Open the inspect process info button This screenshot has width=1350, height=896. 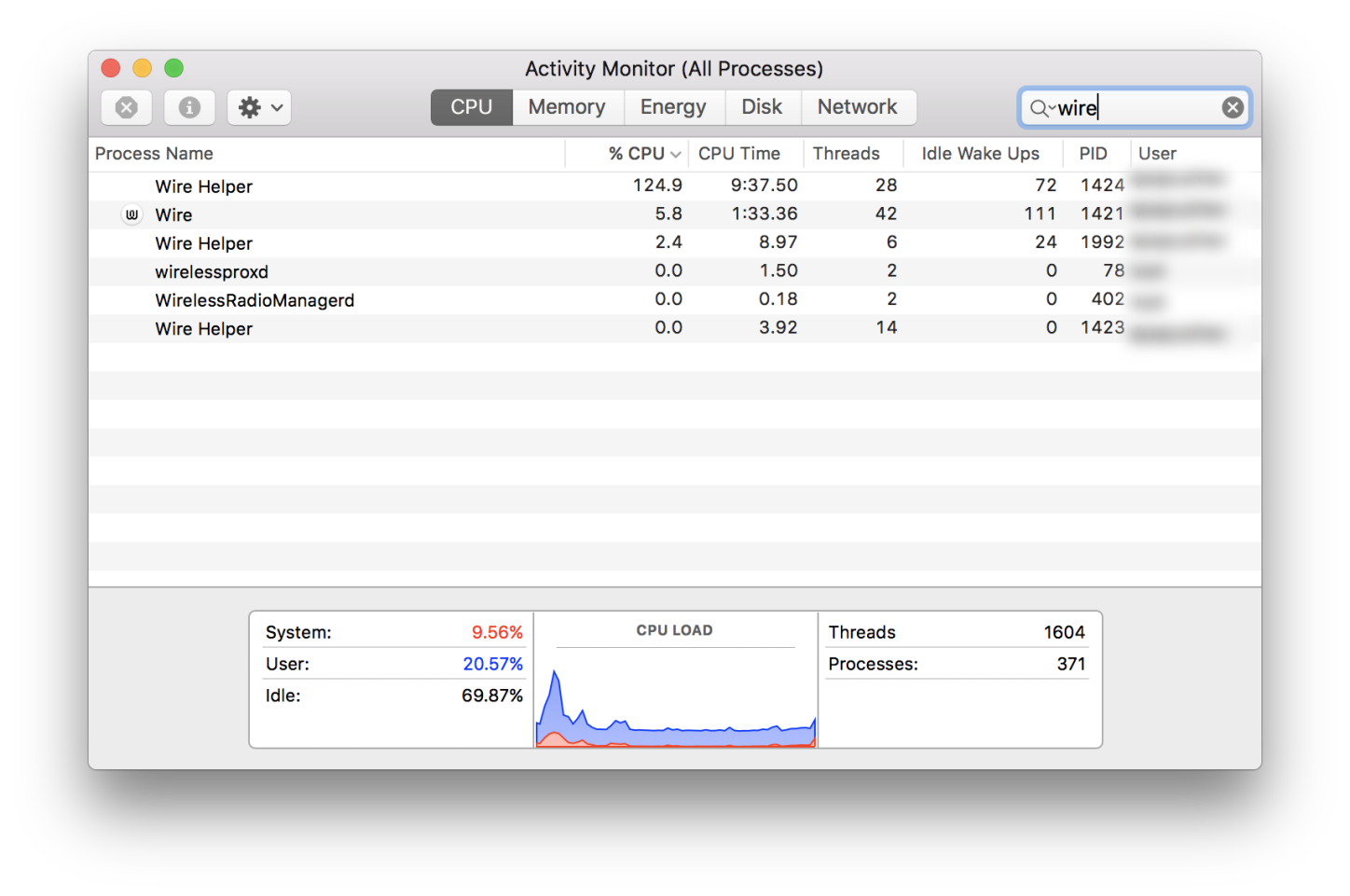189,107
